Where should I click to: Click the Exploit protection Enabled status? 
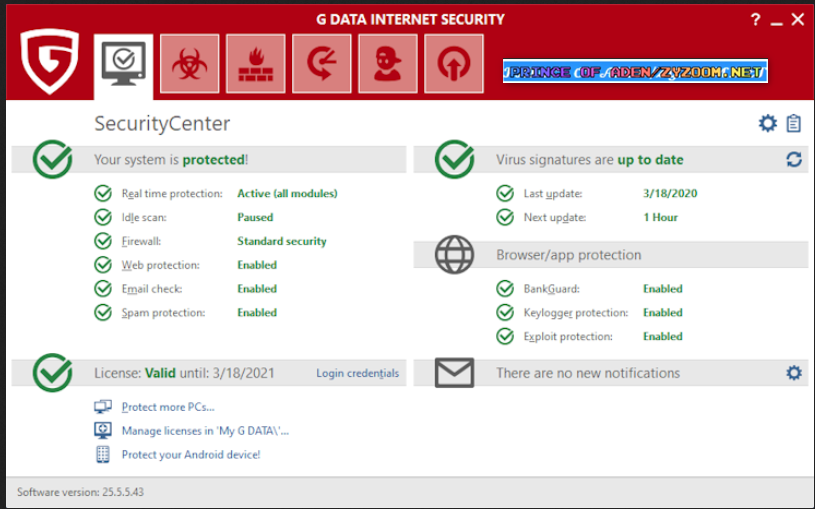click(x=663, y=336)
